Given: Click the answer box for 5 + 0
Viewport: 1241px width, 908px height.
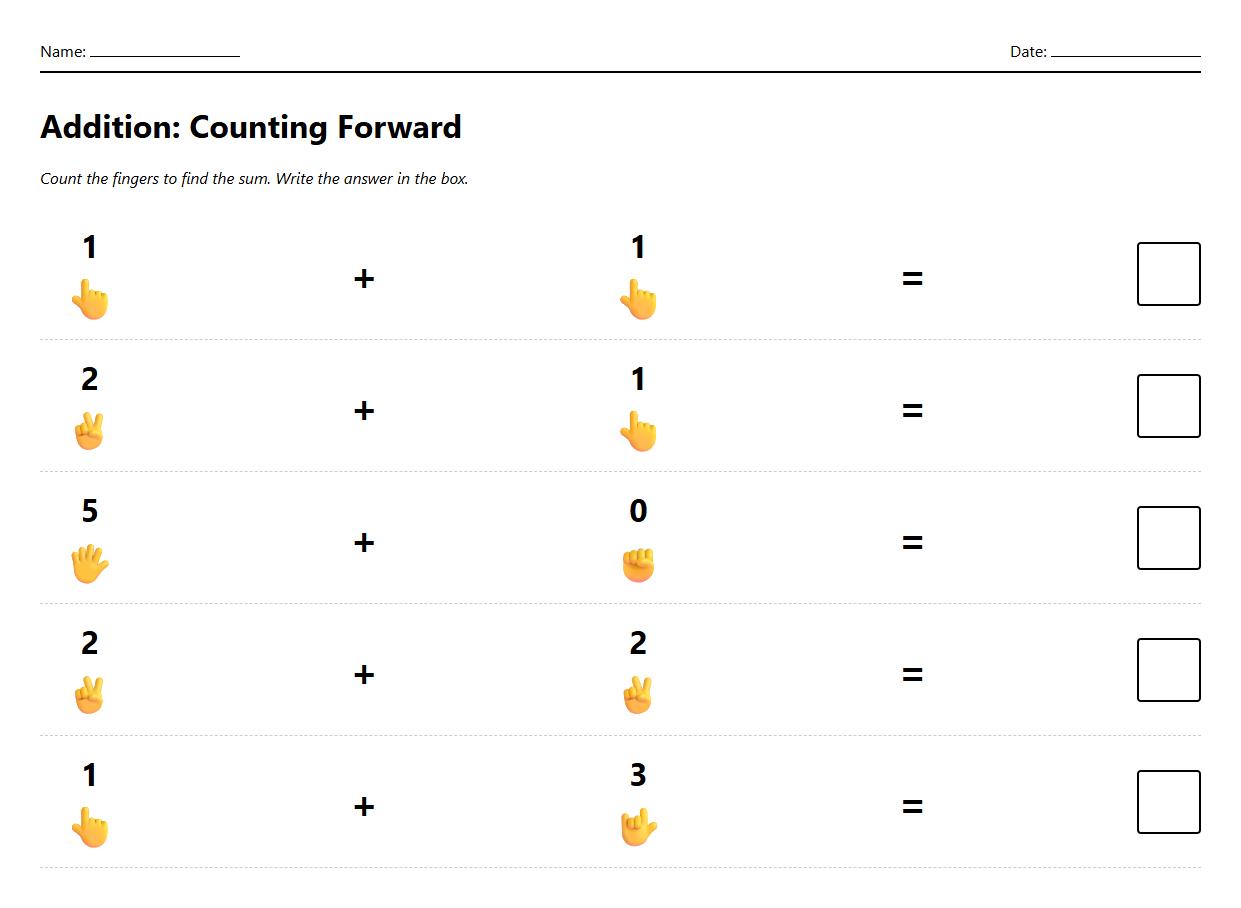Looking at the screenshot, I should click(x=1168, y=538).
